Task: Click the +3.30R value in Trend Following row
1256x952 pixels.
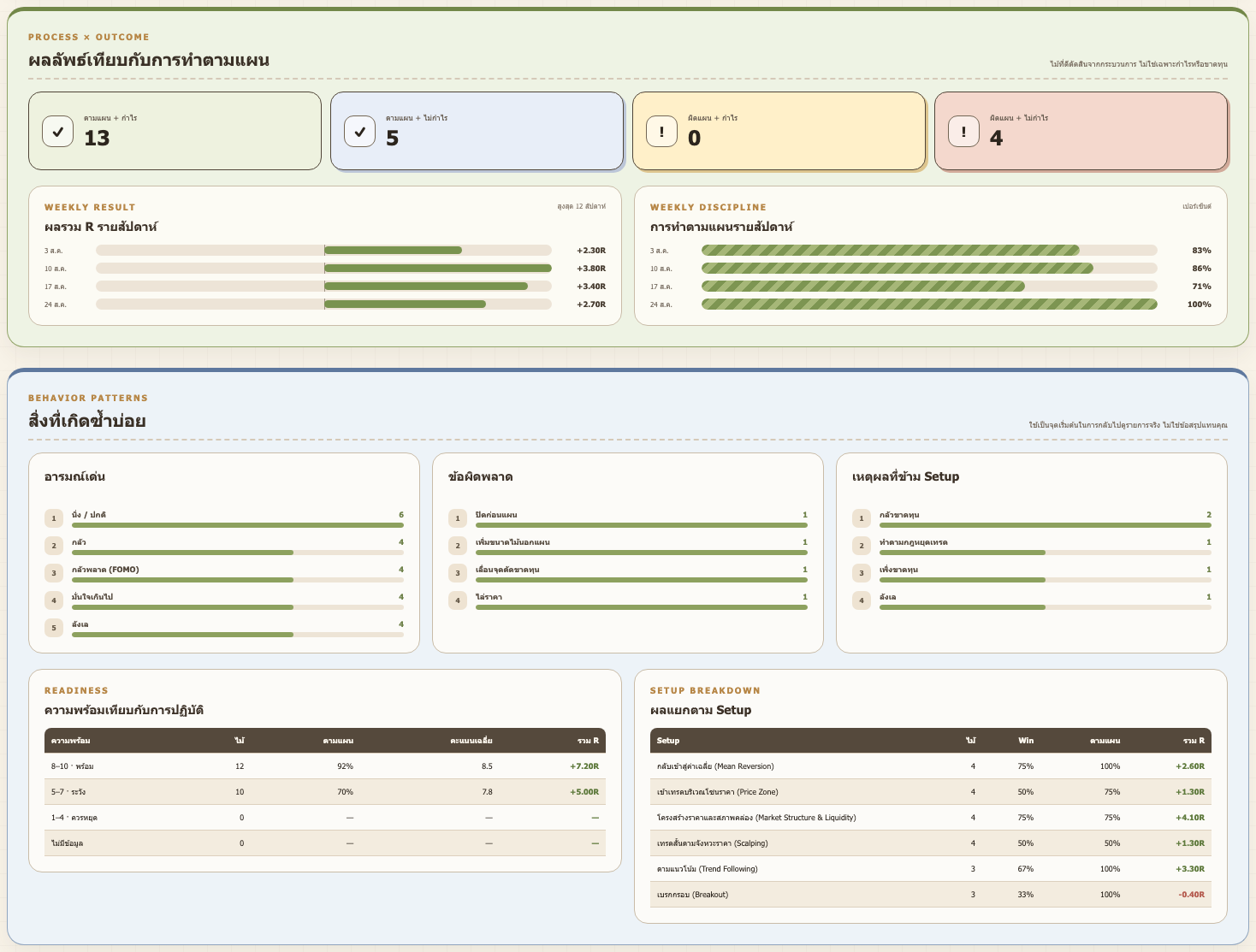Action: [1190, 869]
